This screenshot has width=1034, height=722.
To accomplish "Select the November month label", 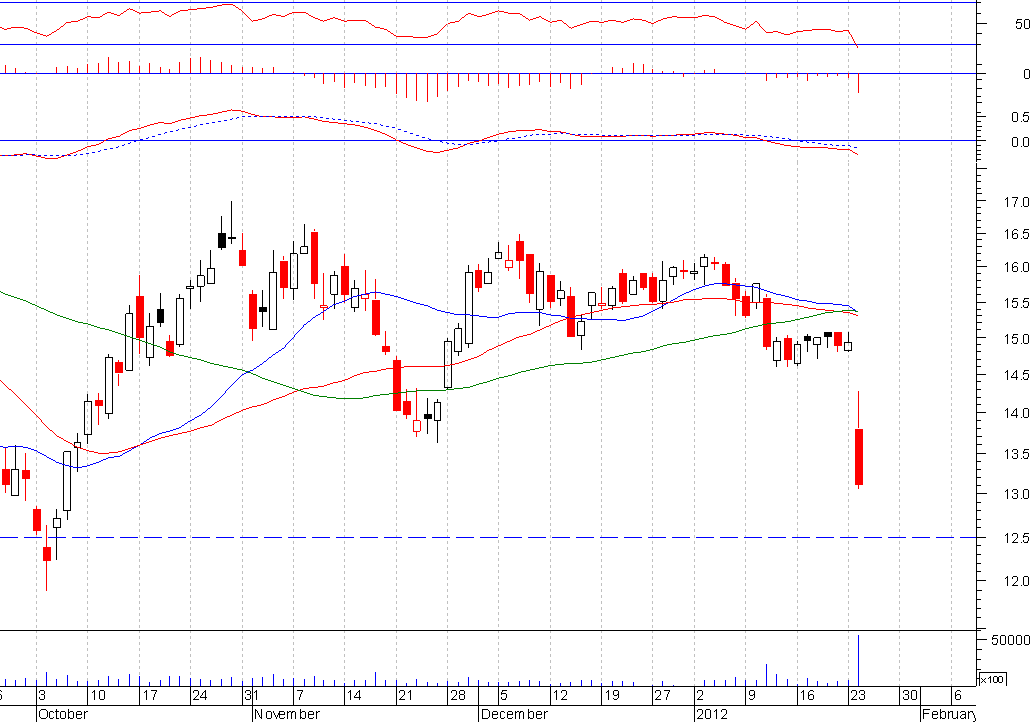I will point(287,714).
